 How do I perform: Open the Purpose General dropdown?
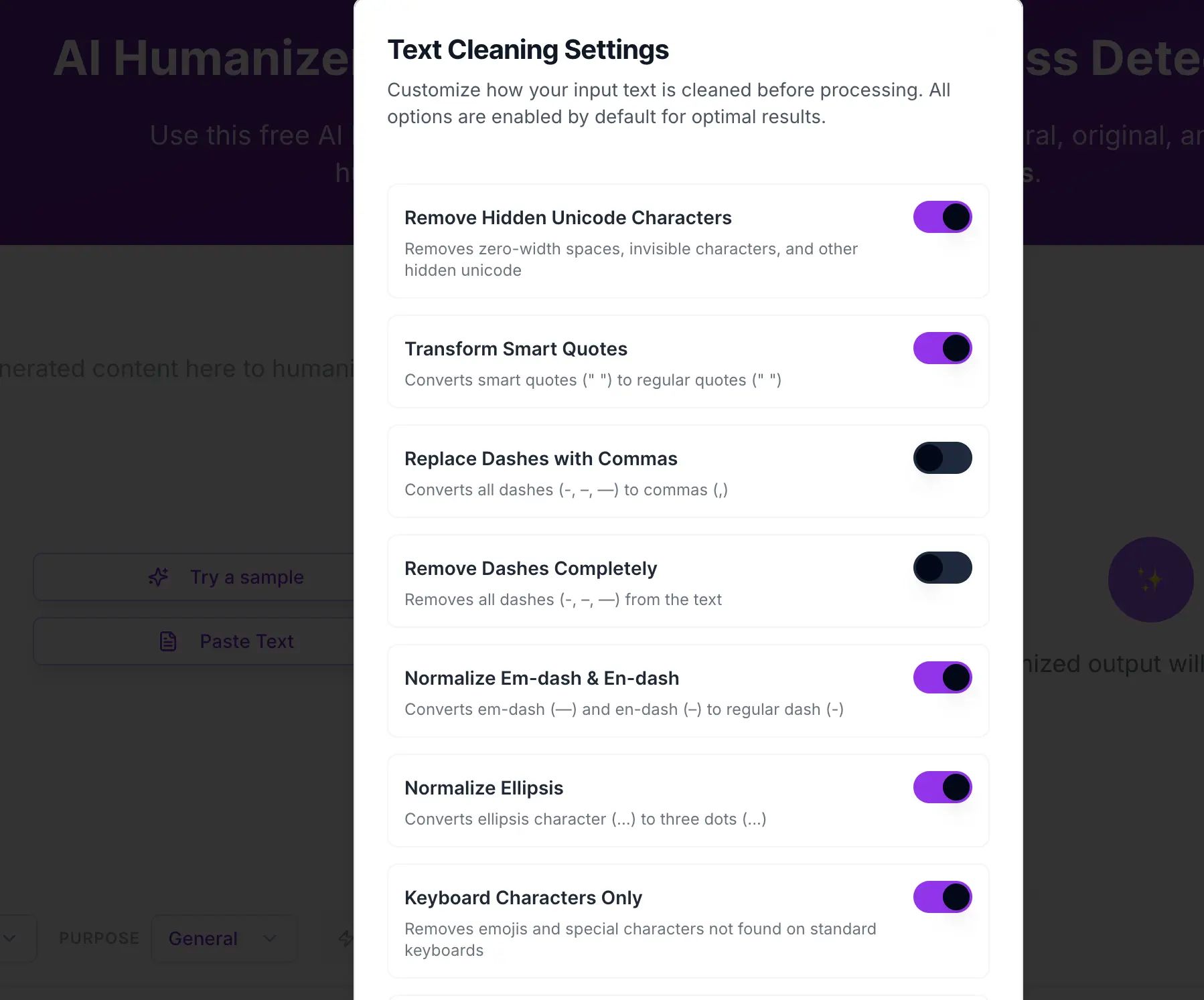coord(224,938)
